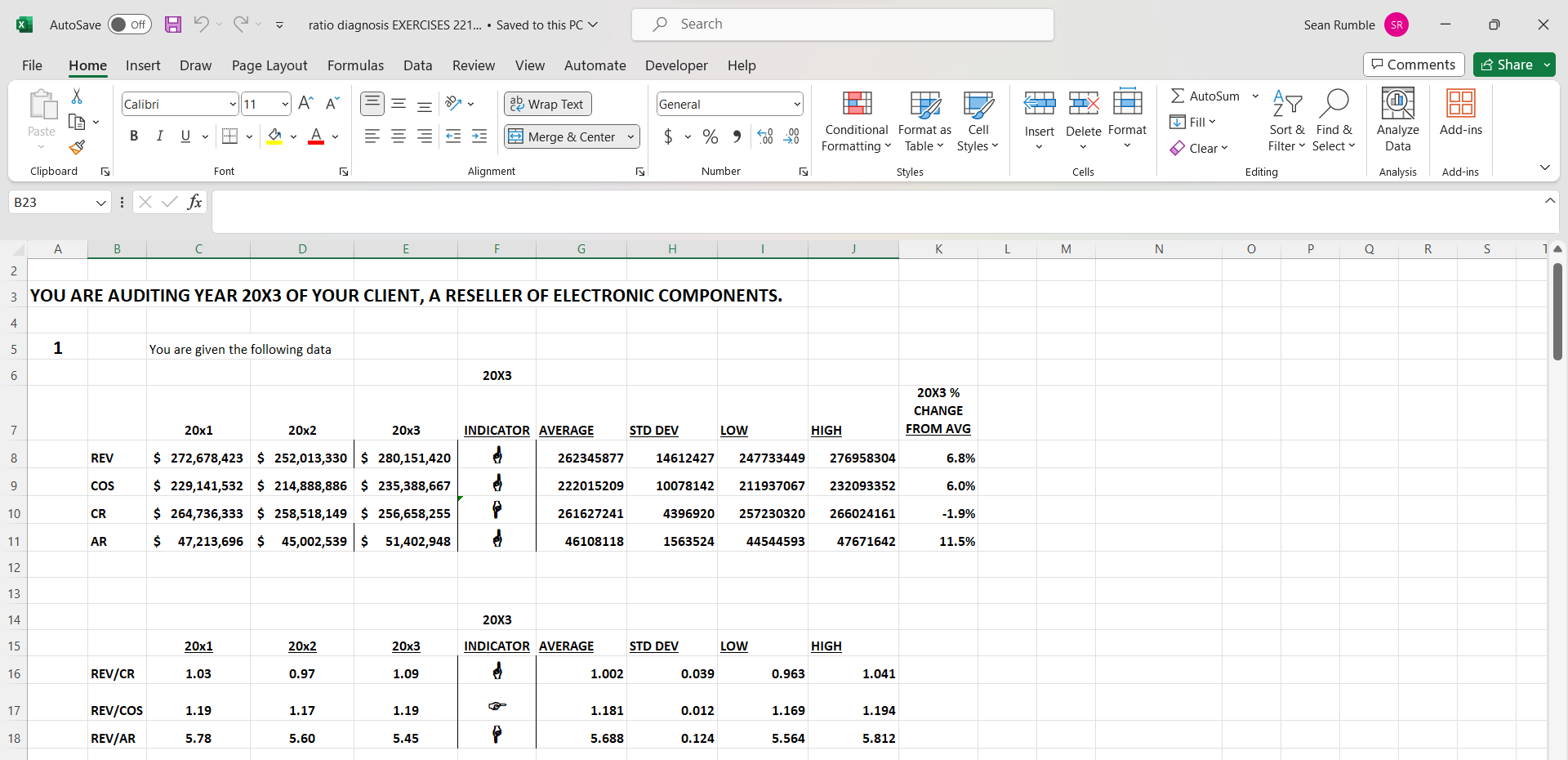This screenshot has height=760, width=1568.
Task: Open the General number format dropdown
Action: [797, 105]
